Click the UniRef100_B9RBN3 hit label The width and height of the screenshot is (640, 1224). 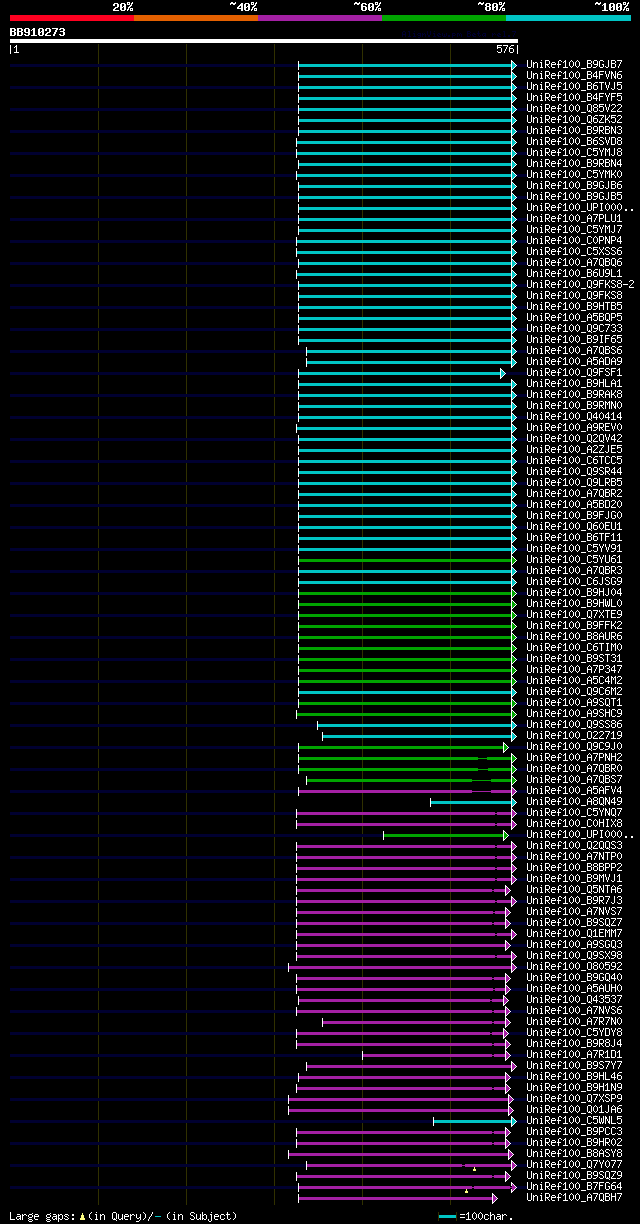point(574,130)
